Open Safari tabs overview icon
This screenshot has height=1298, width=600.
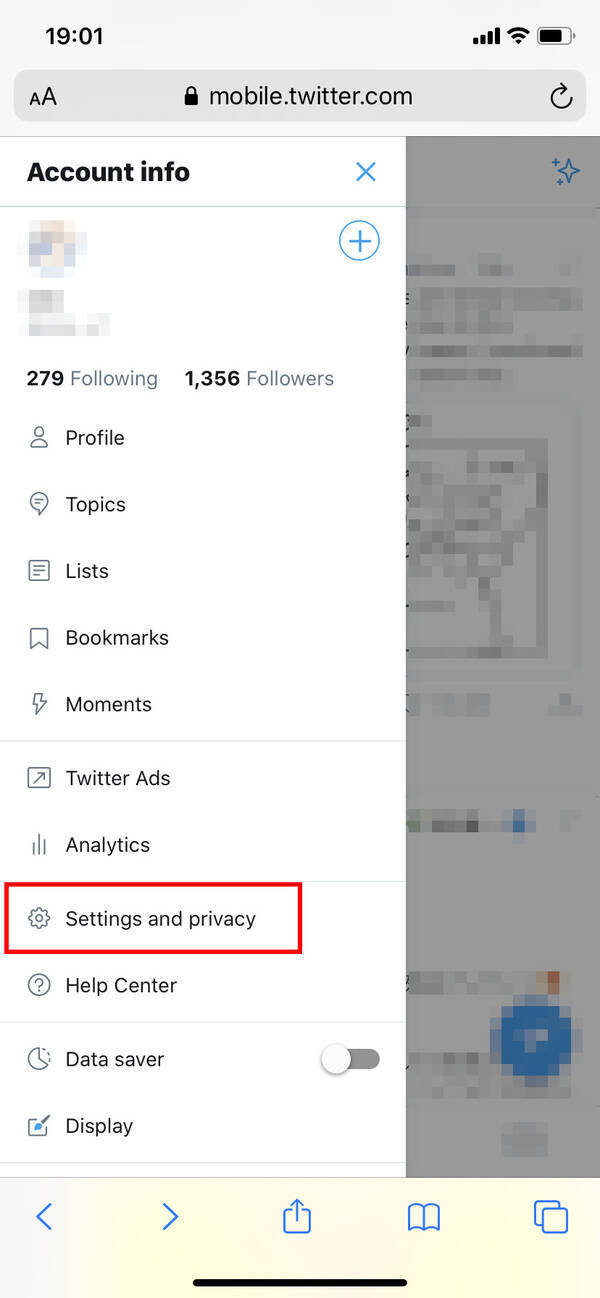pos(551,1216)
